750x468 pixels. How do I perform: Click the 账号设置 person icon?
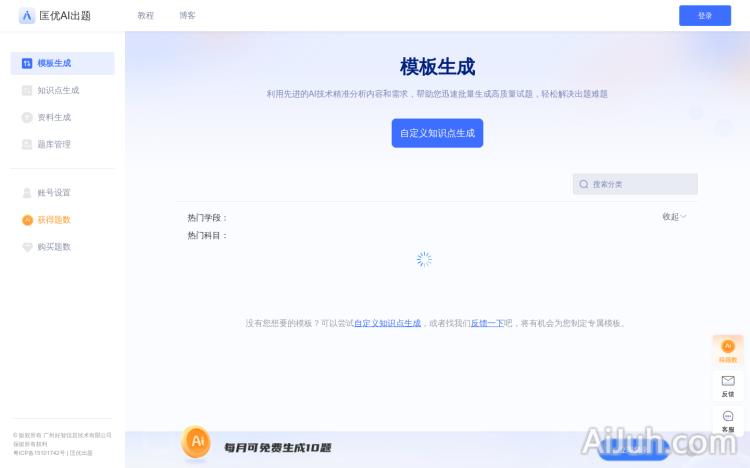[x=27, y=193]
